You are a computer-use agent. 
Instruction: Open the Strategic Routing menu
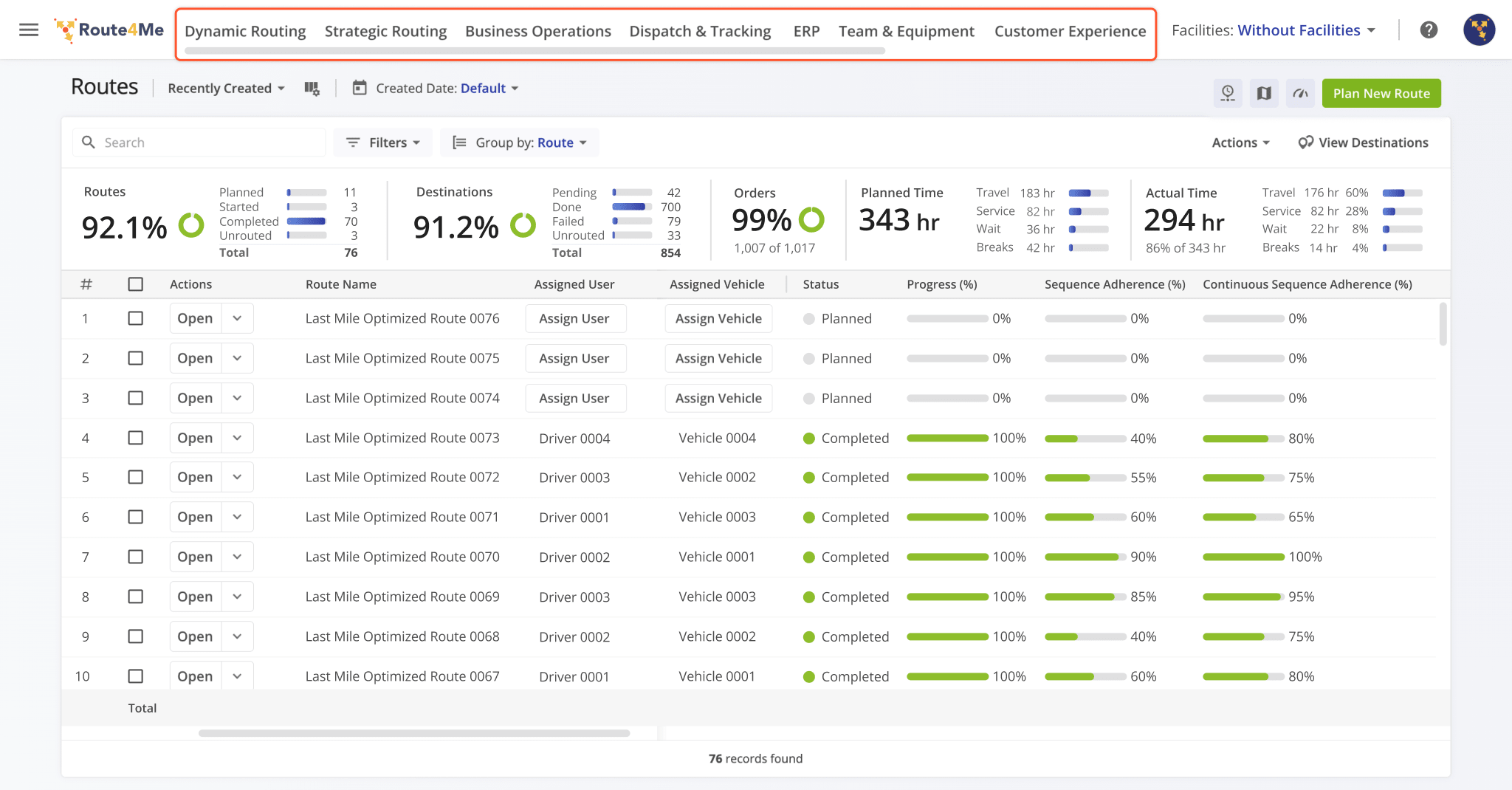point(385,31)
